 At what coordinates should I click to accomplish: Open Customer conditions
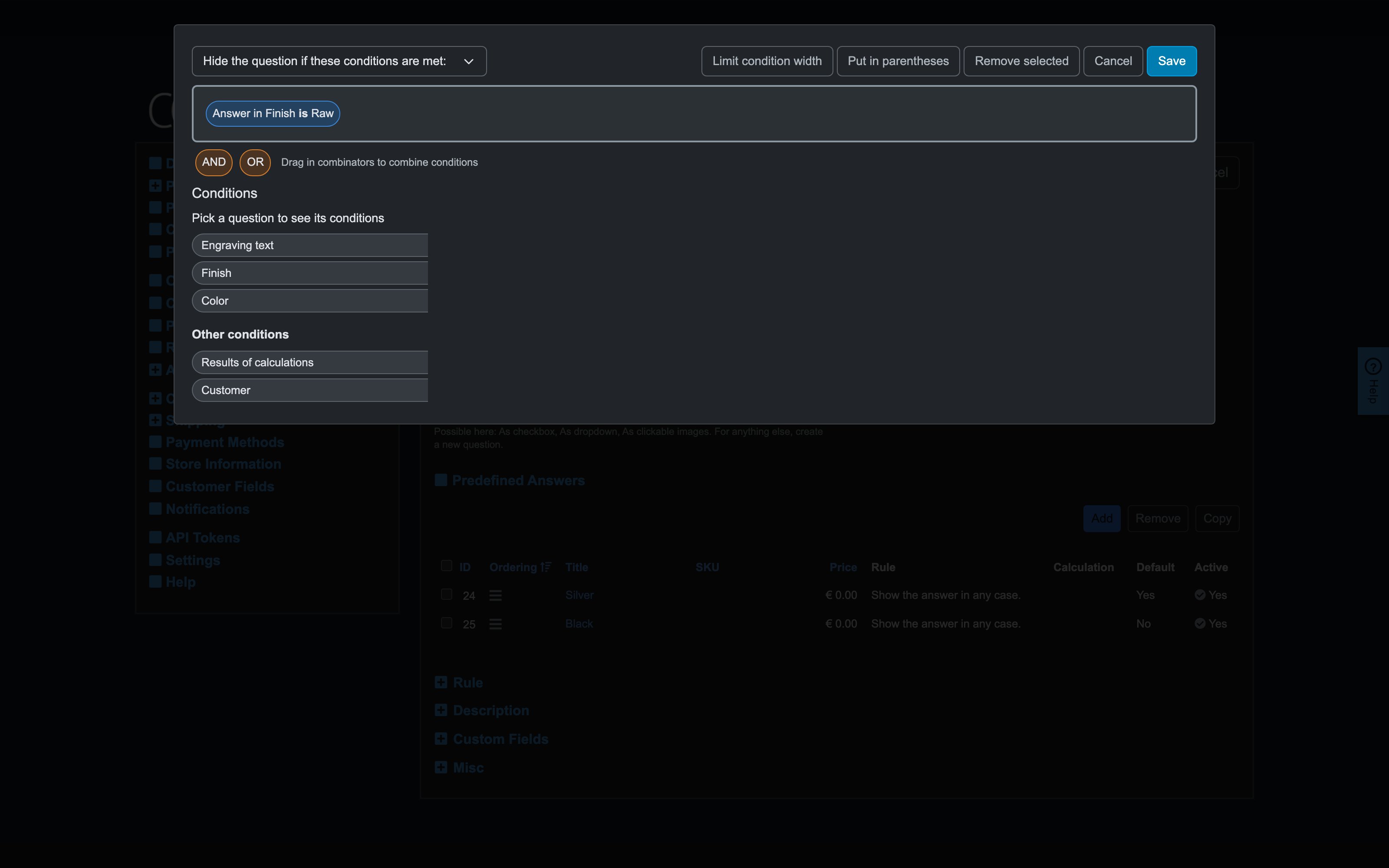pos(310,390)
